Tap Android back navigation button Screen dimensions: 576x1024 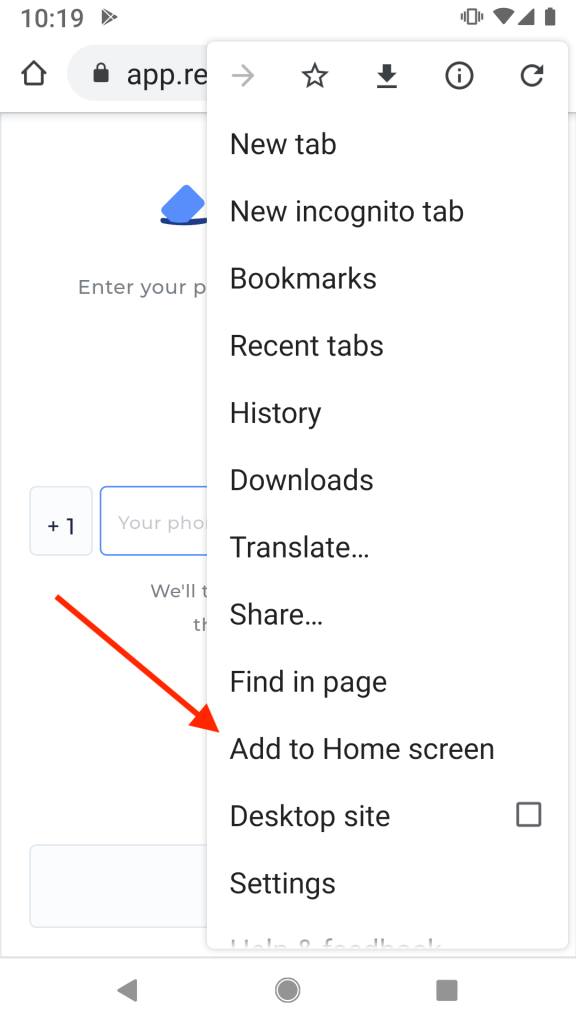(128, 990)
